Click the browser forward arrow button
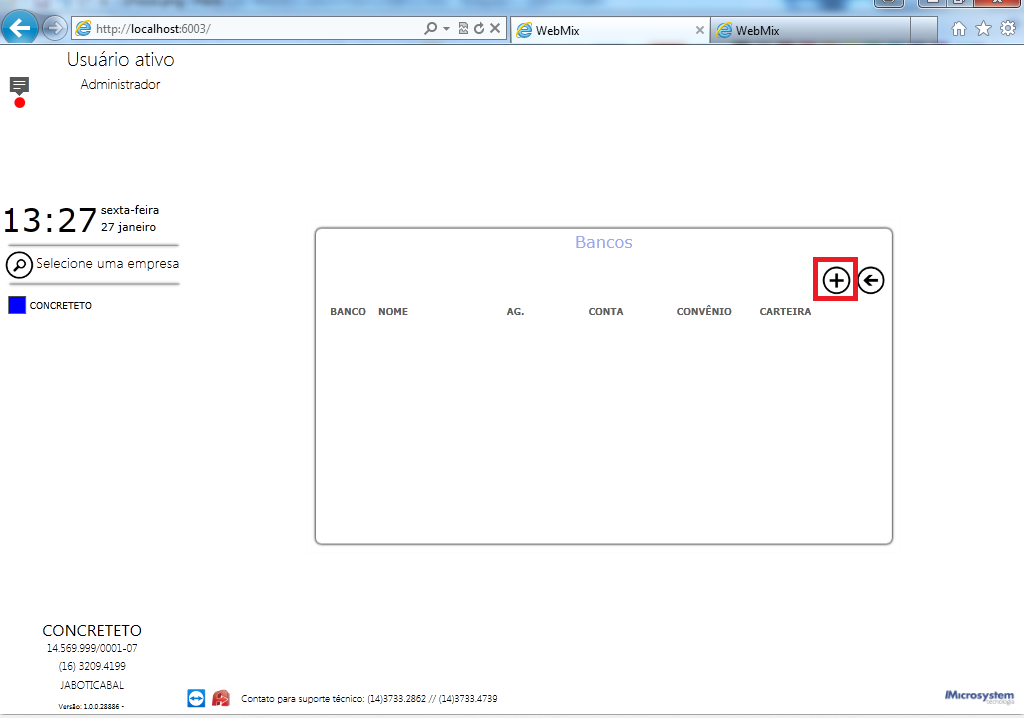This screenshot has height=728, width=1024. 55,28
